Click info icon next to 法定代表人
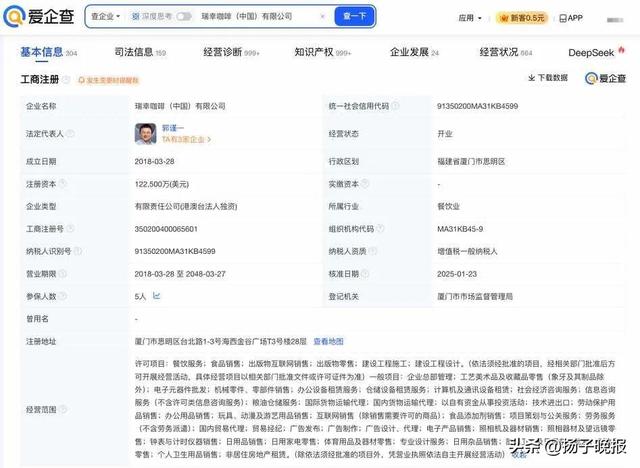Image resolution: width=640 pixels, height=468 pixels. coord(71,133)
